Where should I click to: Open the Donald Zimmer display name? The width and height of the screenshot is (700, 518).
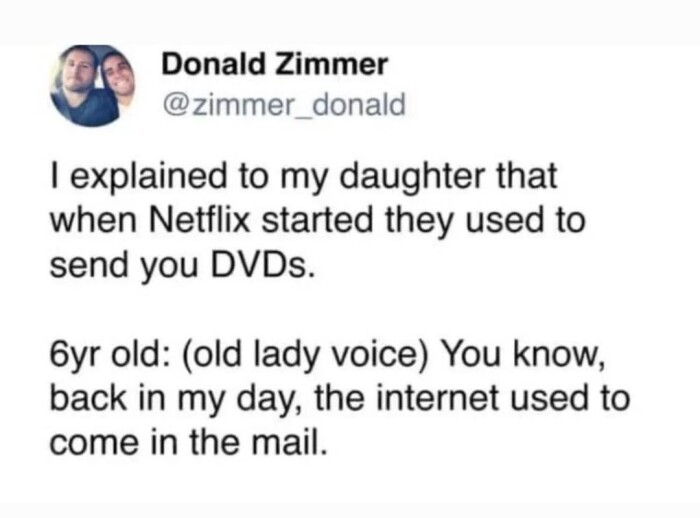pos(274,66)
